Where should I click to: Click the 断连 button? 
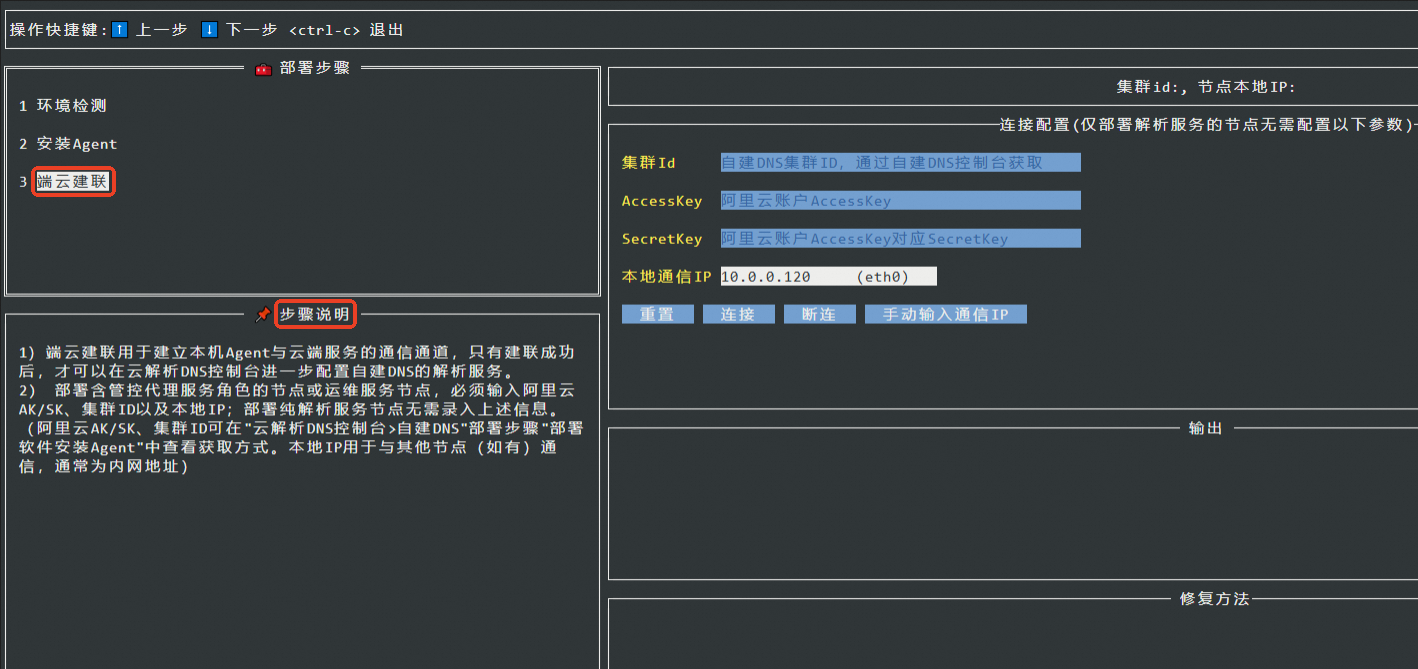[819, 314]
